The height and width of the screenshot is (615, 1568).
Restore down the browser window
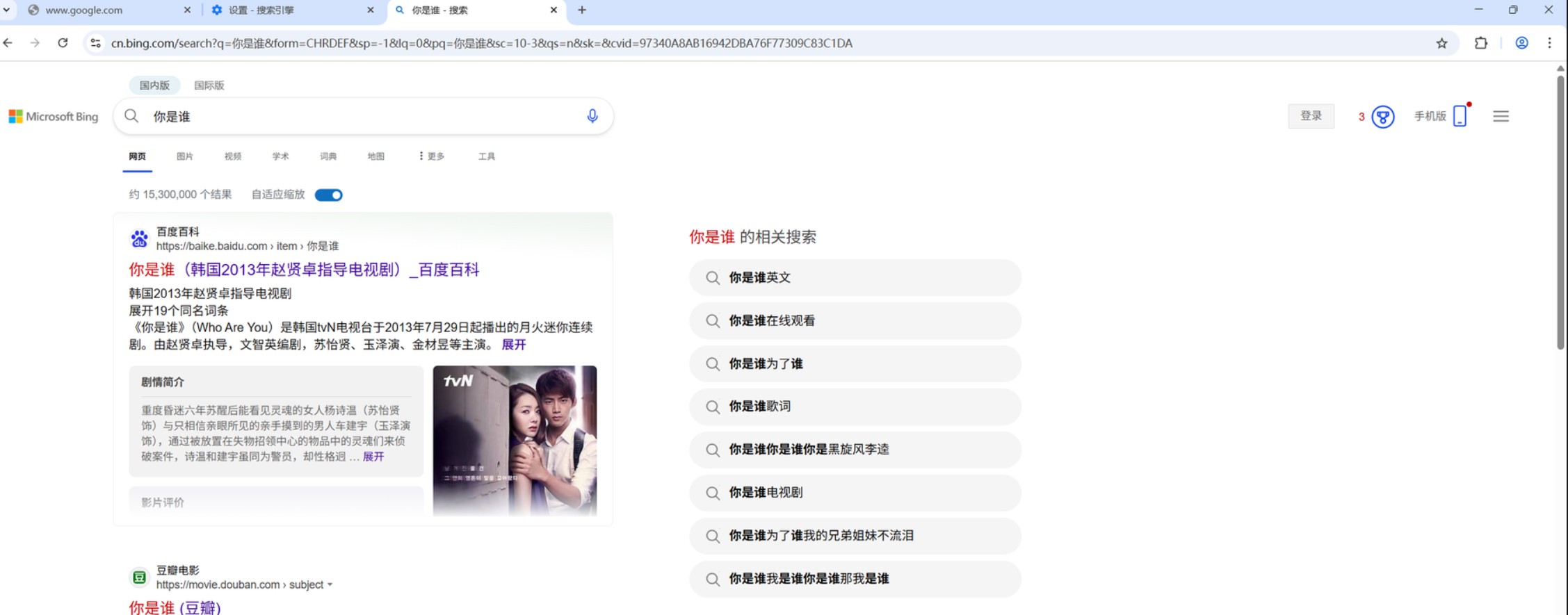point(1513,10)
